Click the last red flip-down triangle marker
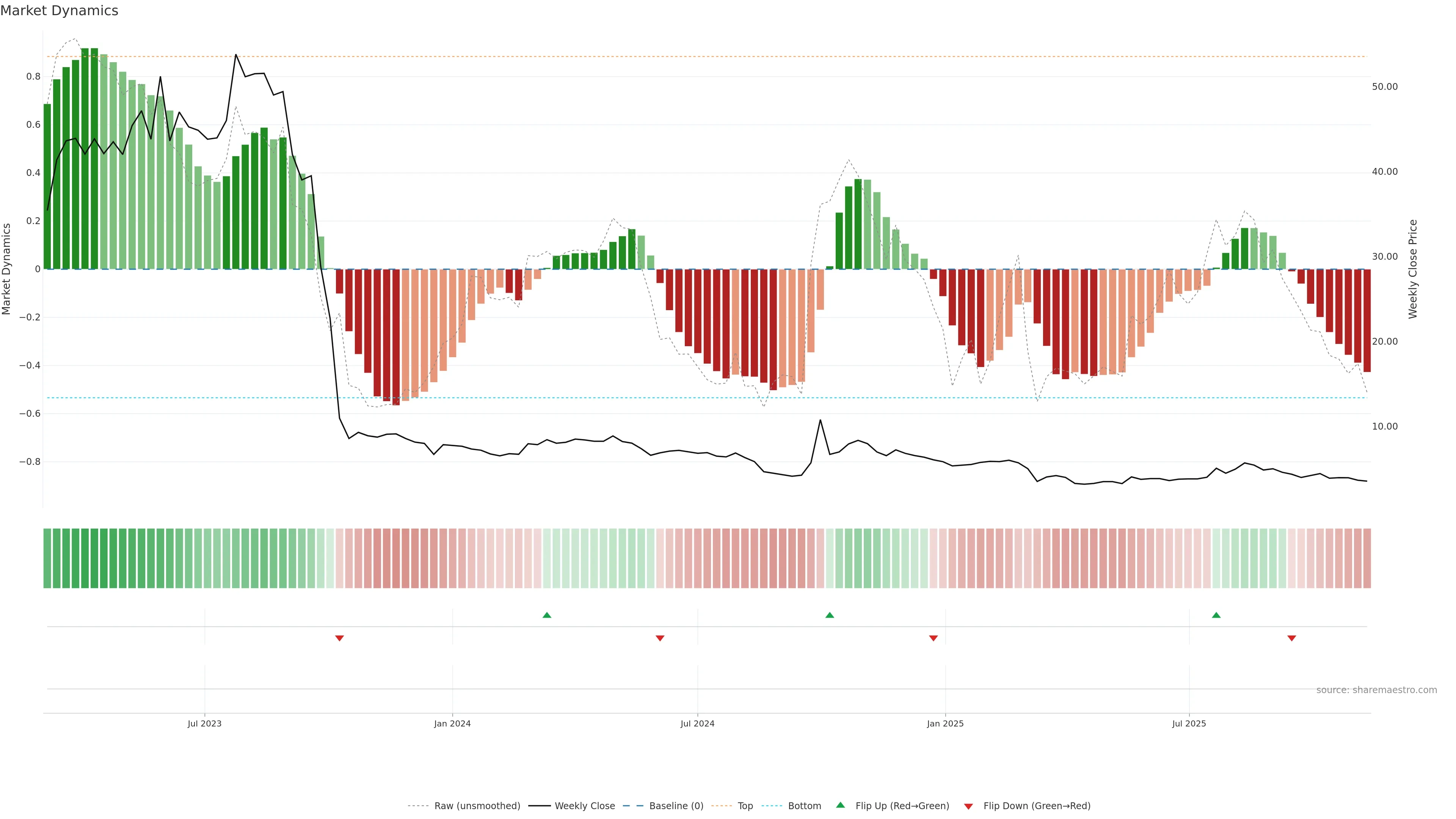 point(1291,638)
